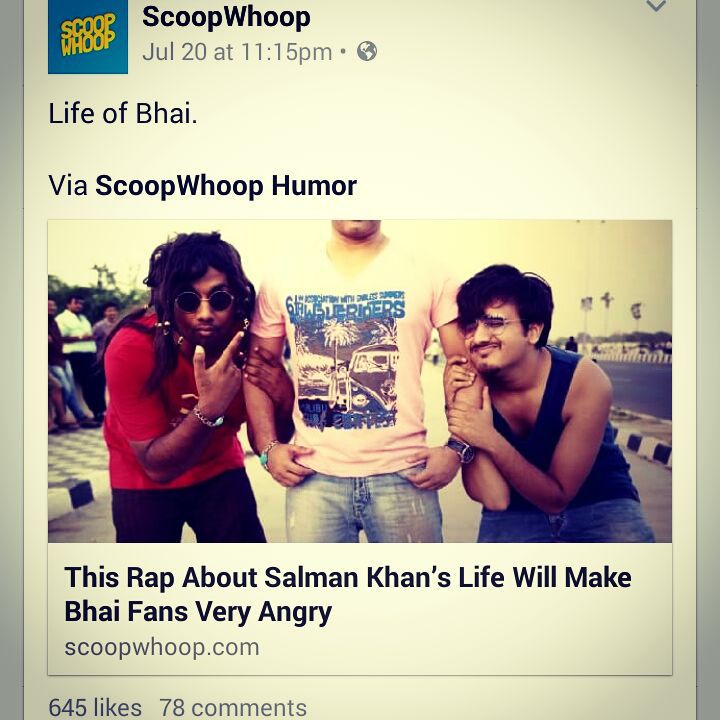Click the pink t-shirt graphic in photo
Image resolution: width=720 pixels, height=720 pixels.
click(348, 360)
